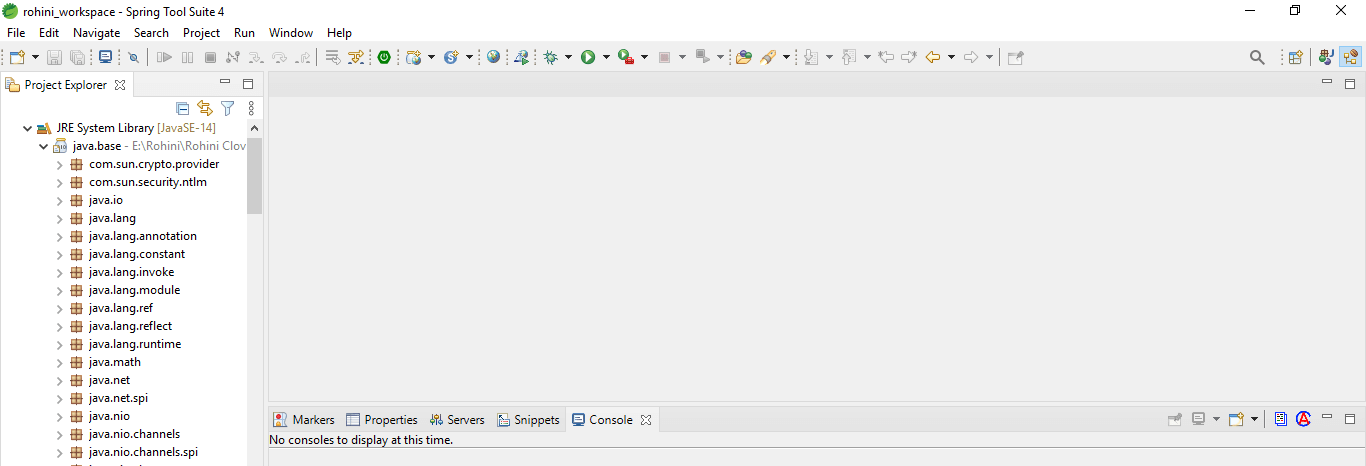
Task: Click the Project Explorer filter funnel icon
Action: [x=228, y=108]
